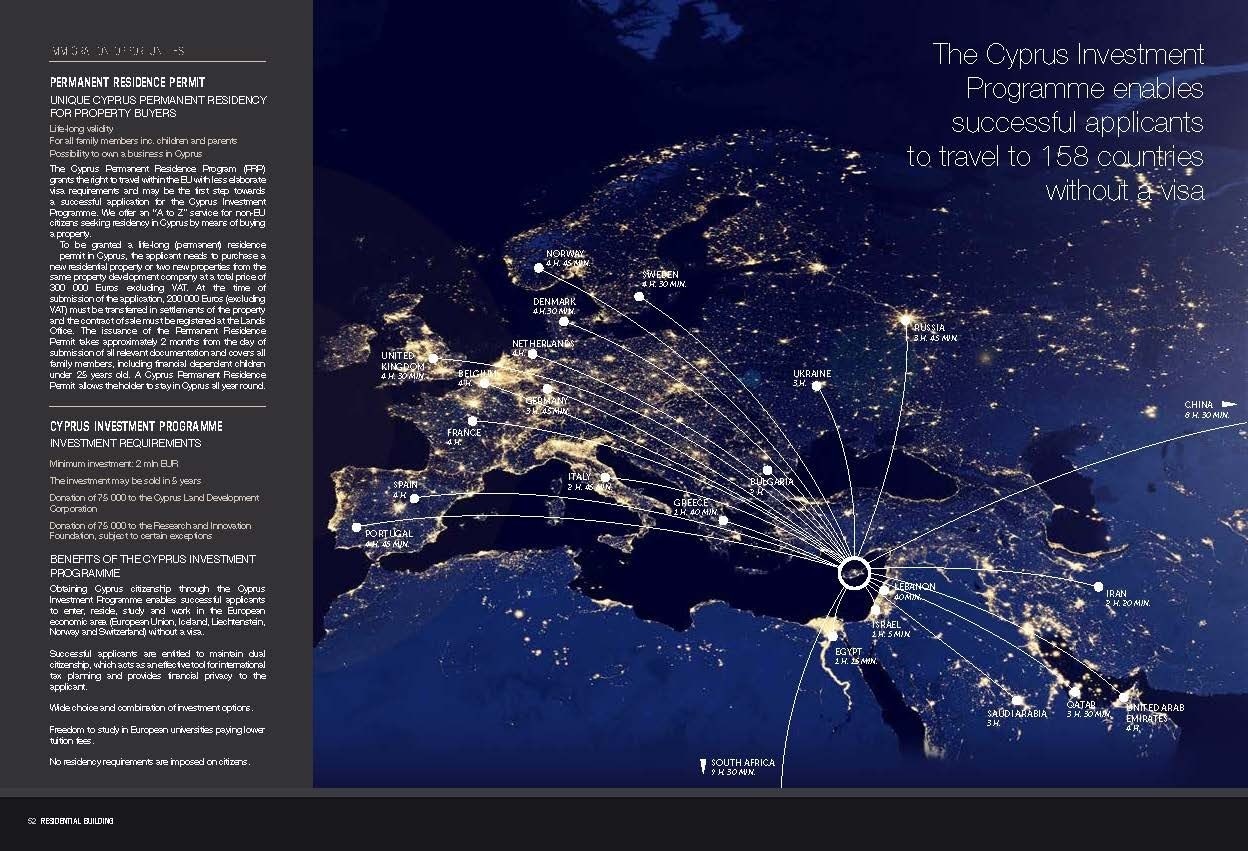Click the China arrow marker
The width and height of the screenshot is (1248, 851).
1229,405
